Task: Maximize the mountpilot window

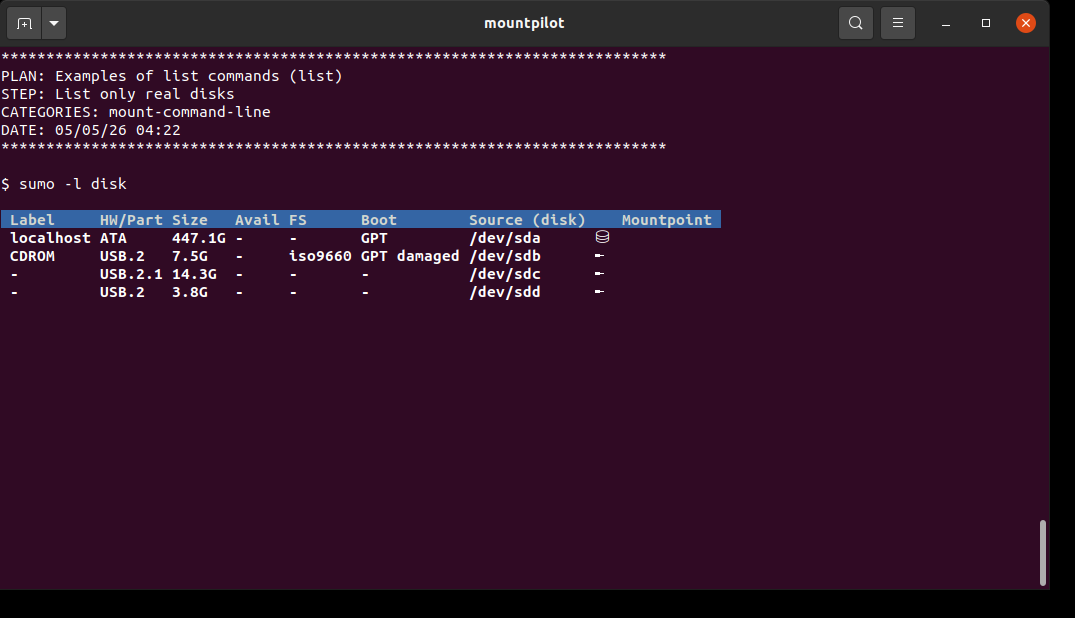Action: pyautogui.click(x=986, y=23)
